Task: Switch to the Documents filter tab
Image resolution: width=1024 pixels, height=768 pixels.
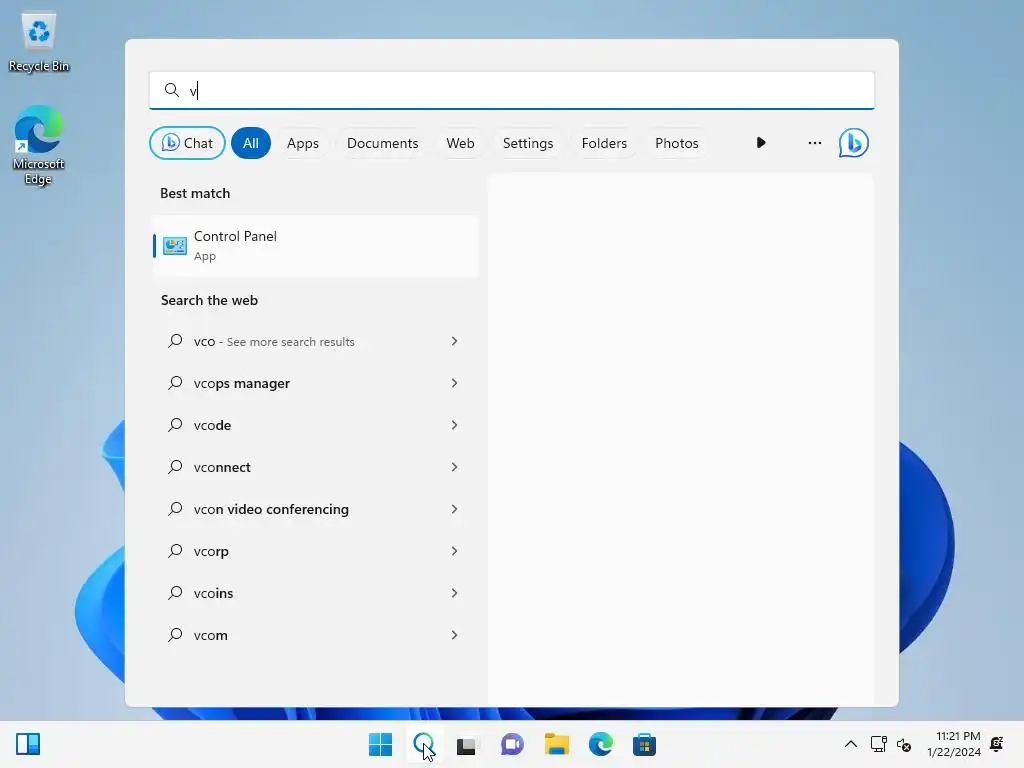Action: [x=383, y=143]
